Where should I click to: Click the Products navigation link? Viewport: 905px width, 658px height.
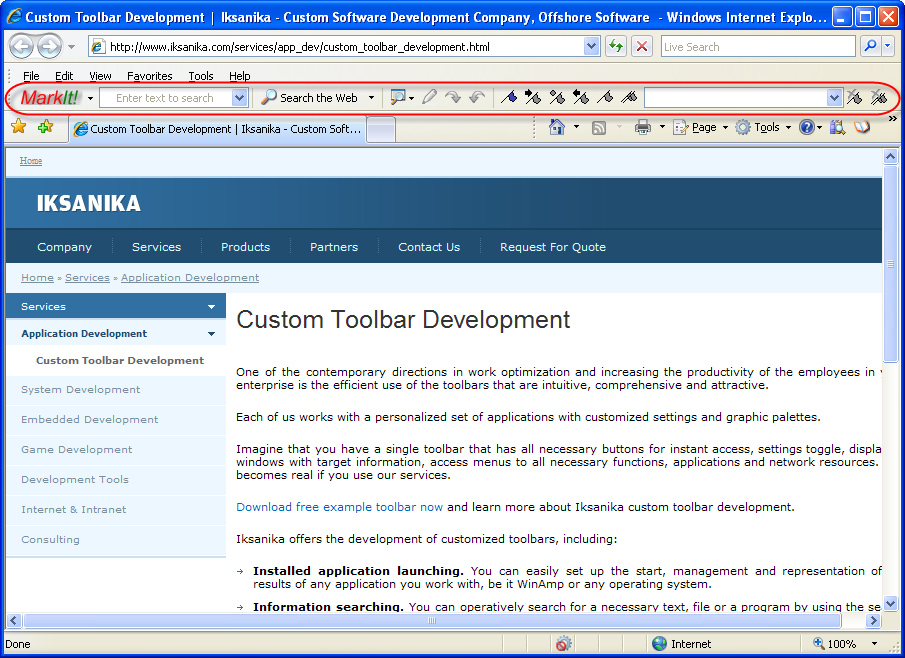[x=245, y=247]
